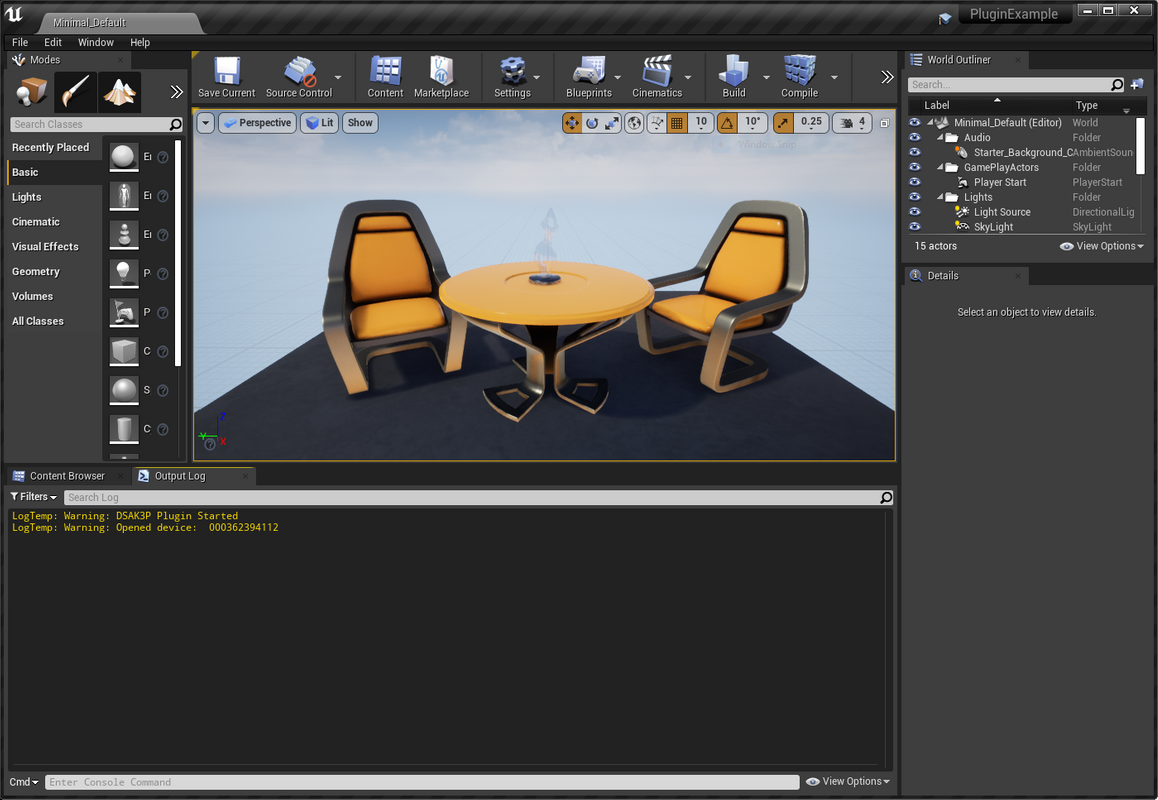
Task: Toggle scale snapping in the viewport
Action: point(783,123)
